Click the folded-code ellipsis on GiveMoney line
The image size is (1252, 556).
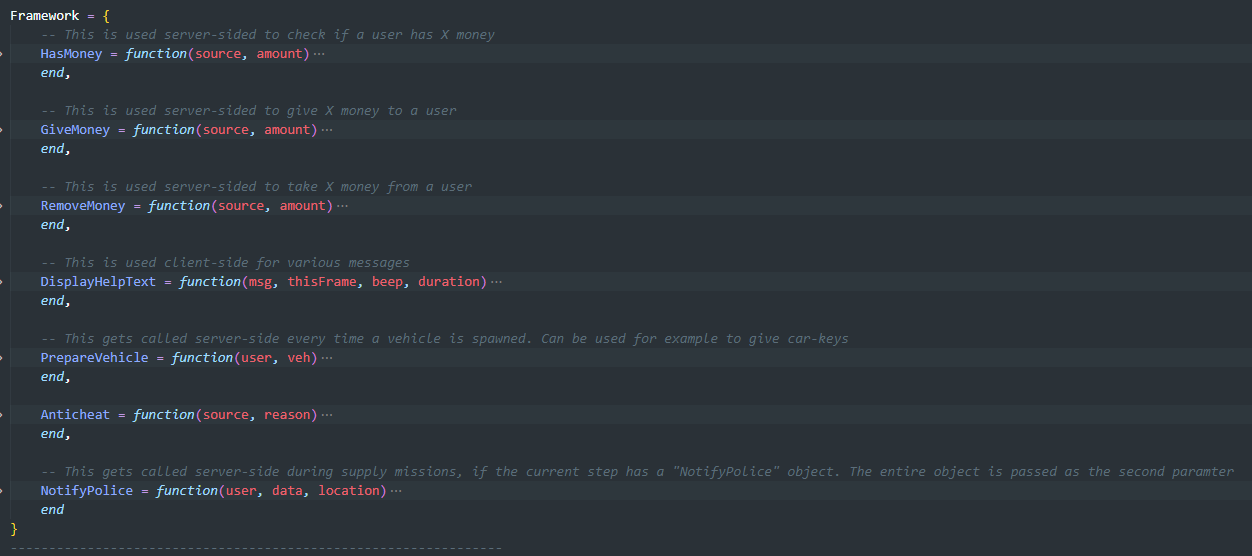(x=327, y=130)
